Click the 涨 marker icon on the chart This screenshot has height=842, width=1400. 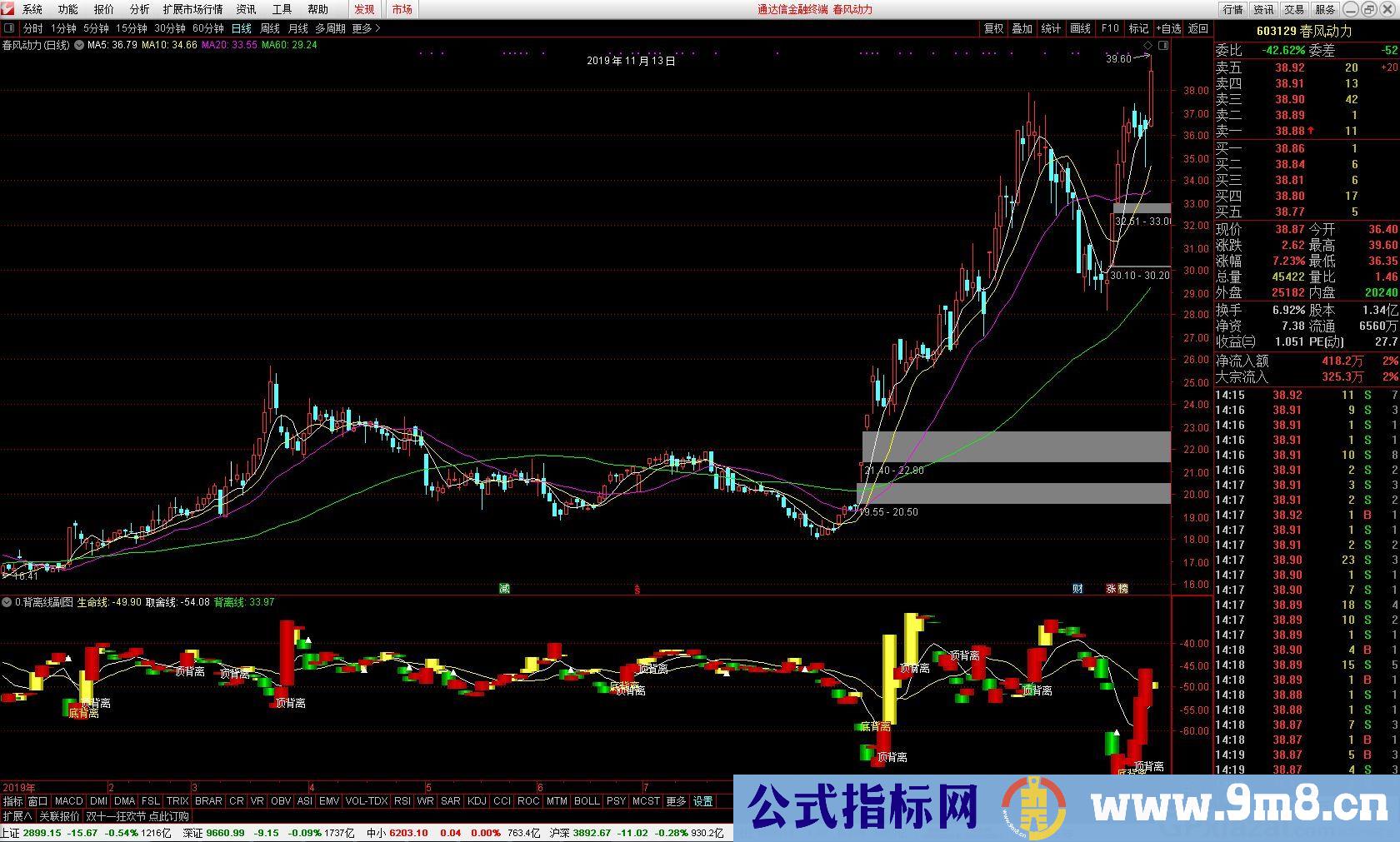(1112, 588)
